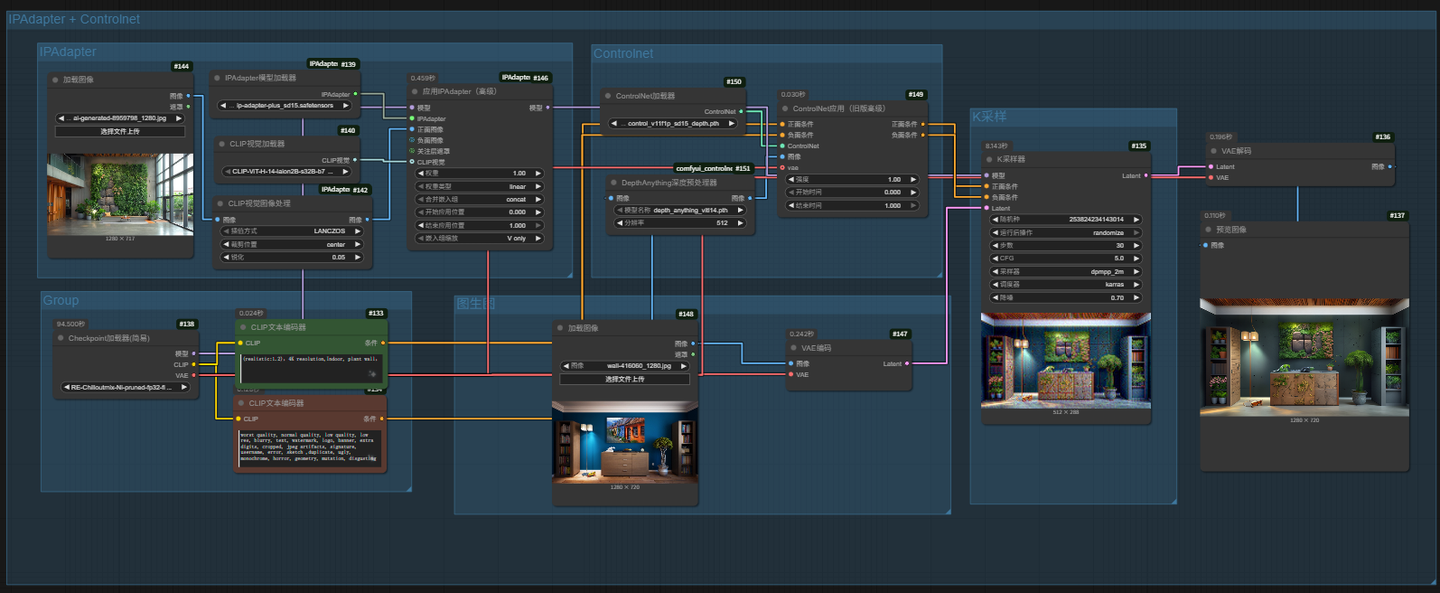Open the 插值方式 LANCZOS dropdown
1440x593 pixels.
(x=294, y=230)
